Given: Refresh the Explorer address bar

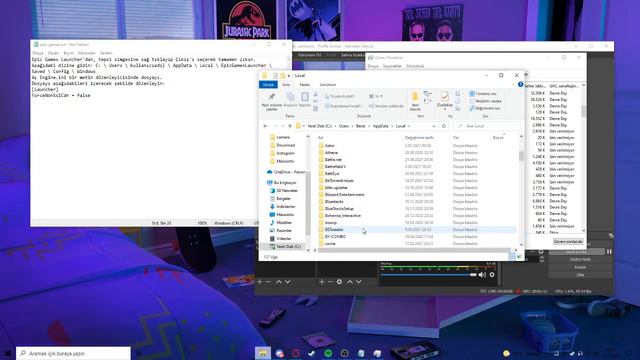Looking at the screenshot, I should [444, 126].
